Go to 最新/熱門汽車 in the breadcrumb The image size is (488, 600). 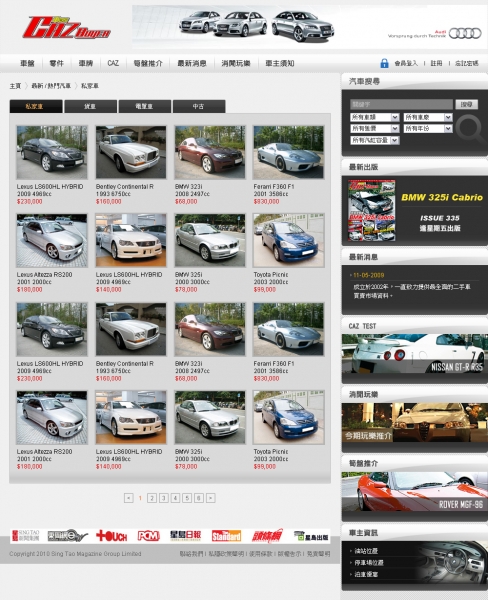tap(51, 86)
